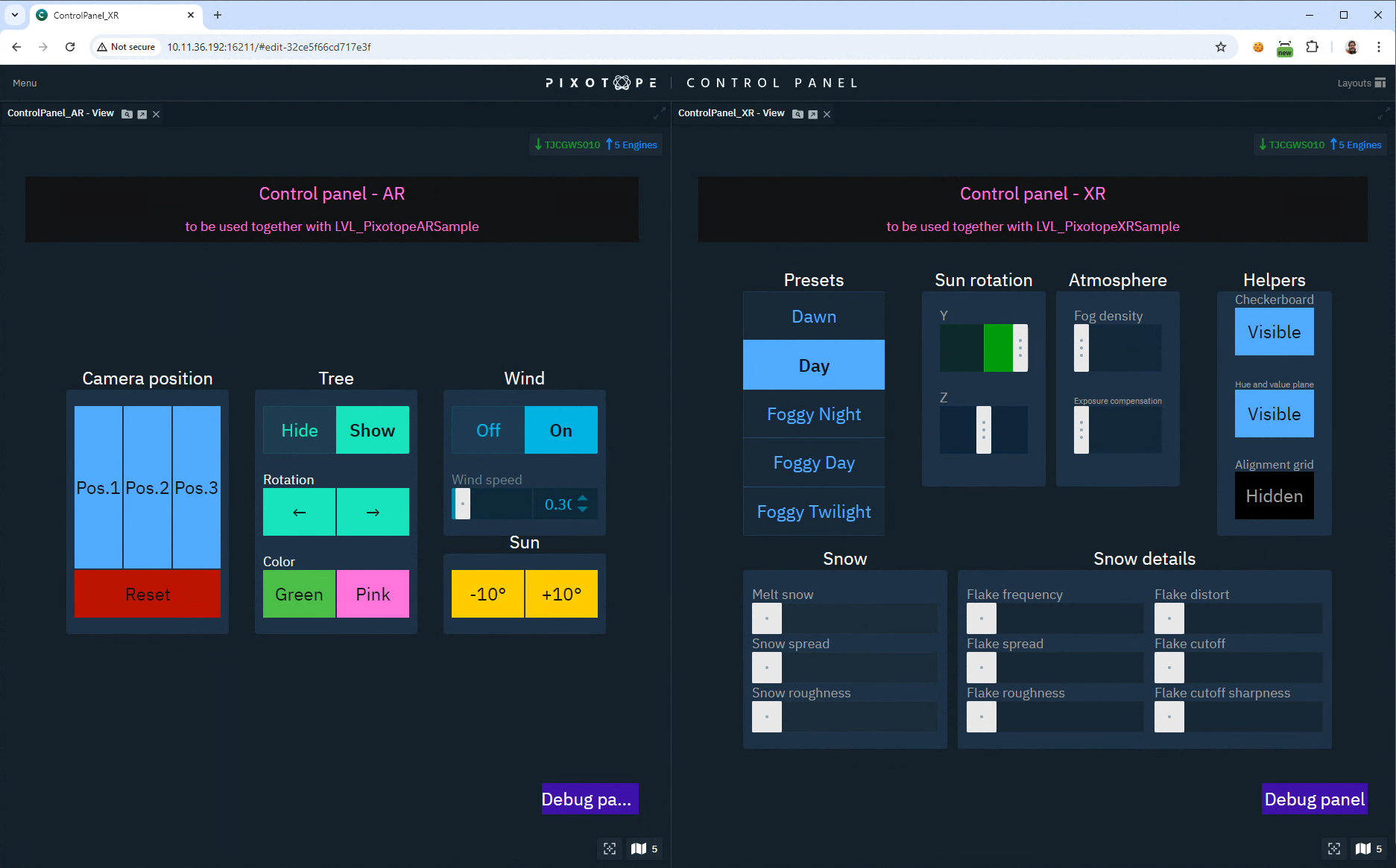Pop out the ControlPanel_XR view
Viewport: 1396px width, 868px height.
[812, 114]
